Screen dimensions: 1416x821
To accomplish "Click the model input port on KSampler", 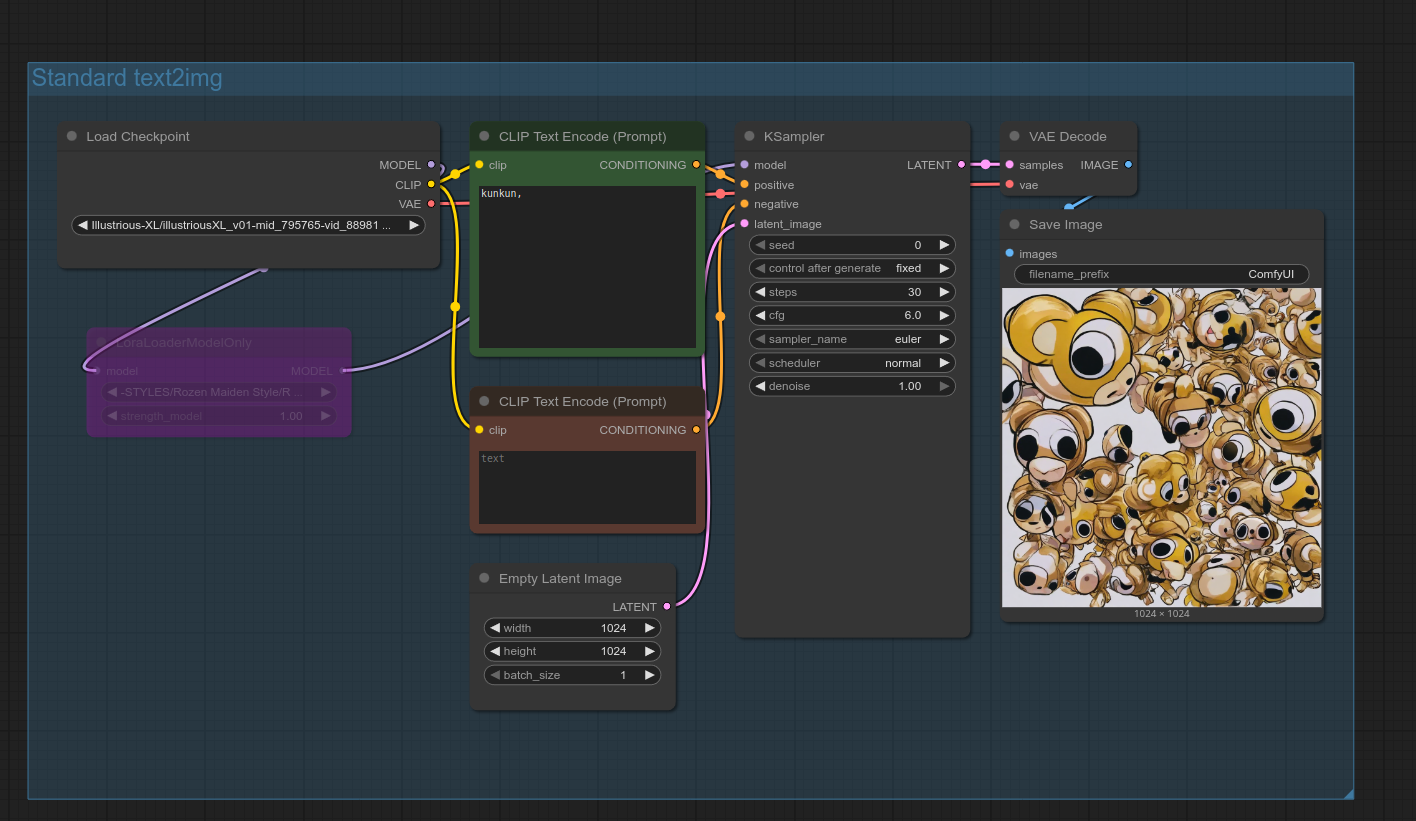I will 744,165.
